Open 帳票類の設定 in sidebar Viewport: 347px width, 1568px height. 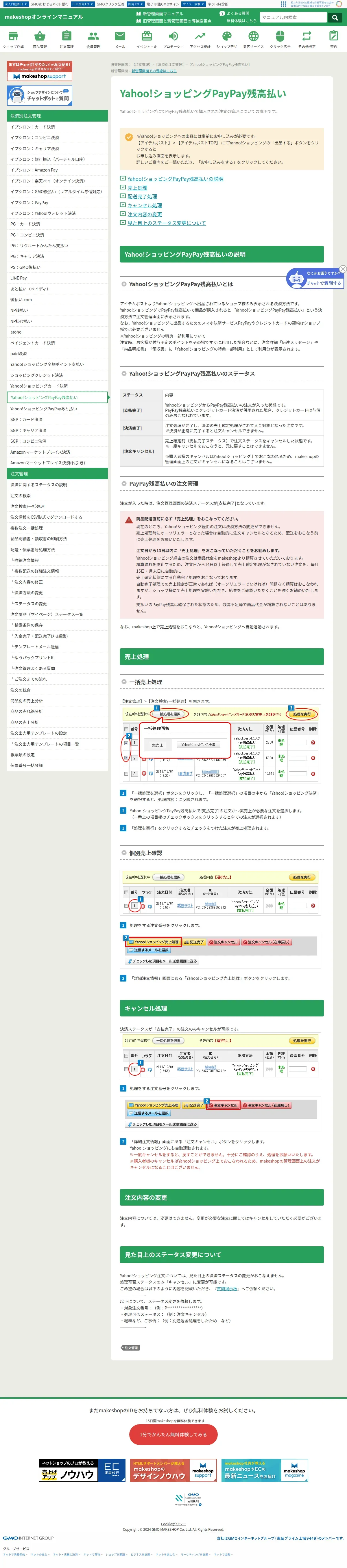click(x=57, y=755)
